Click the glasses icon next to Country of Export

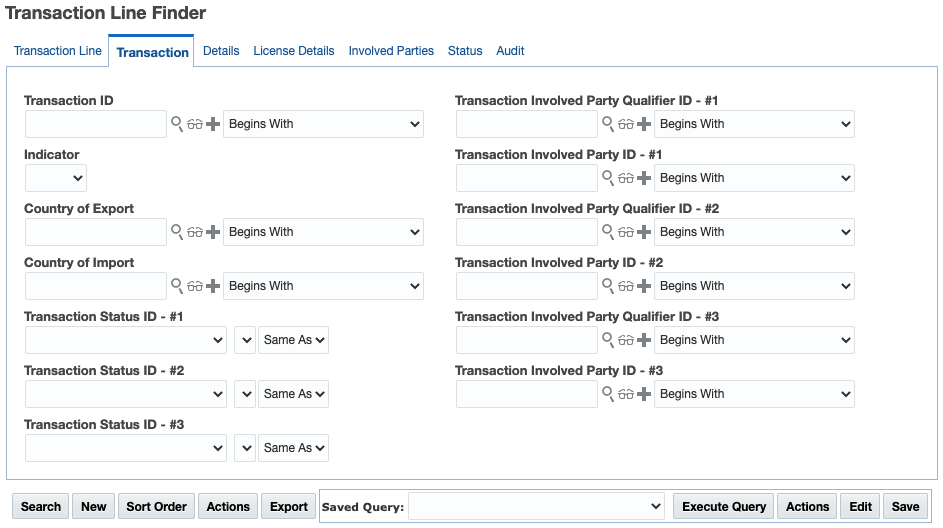click(195, 232)
